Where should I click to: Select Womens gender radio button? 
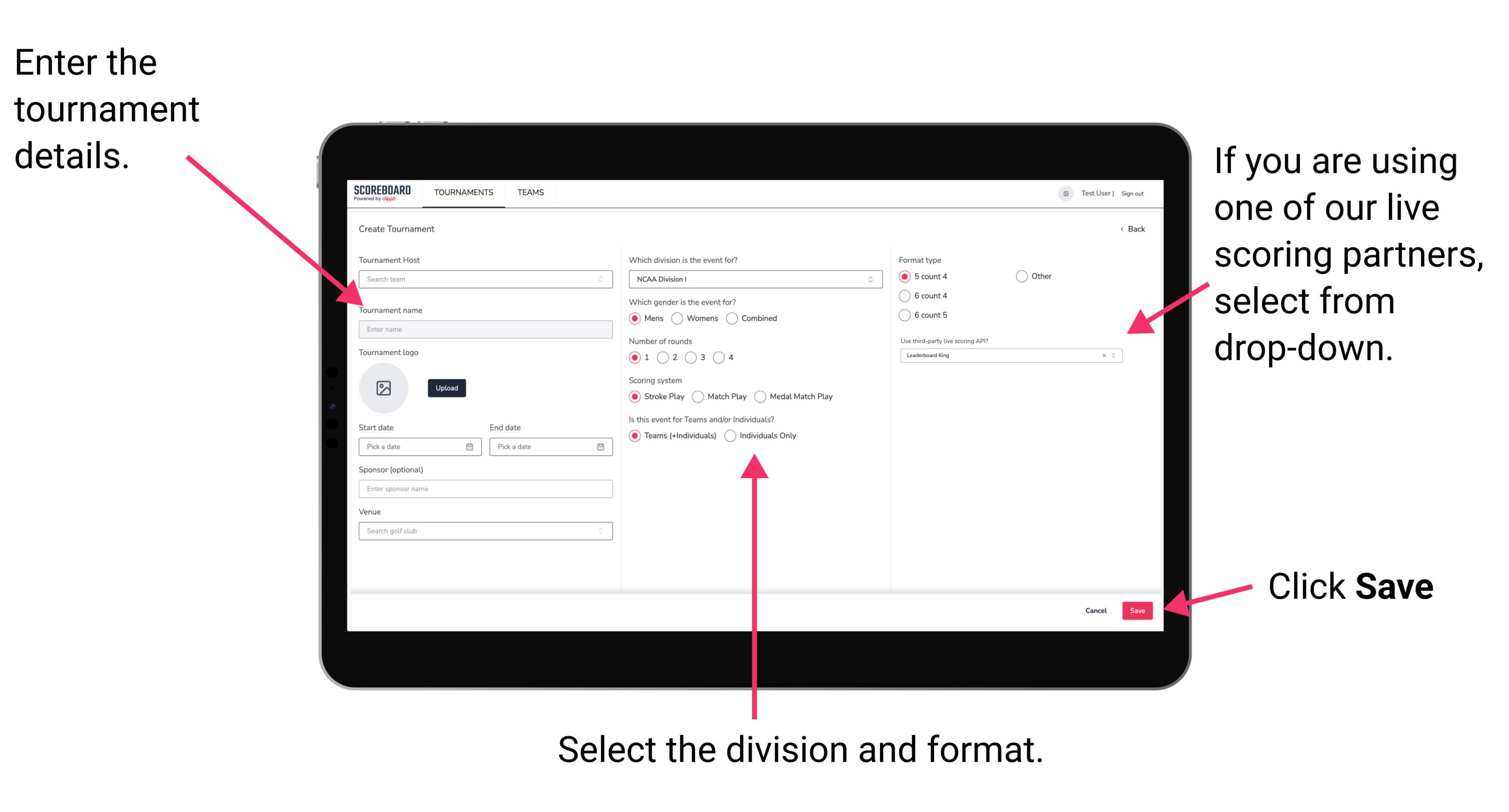click(x=679, y=318)
